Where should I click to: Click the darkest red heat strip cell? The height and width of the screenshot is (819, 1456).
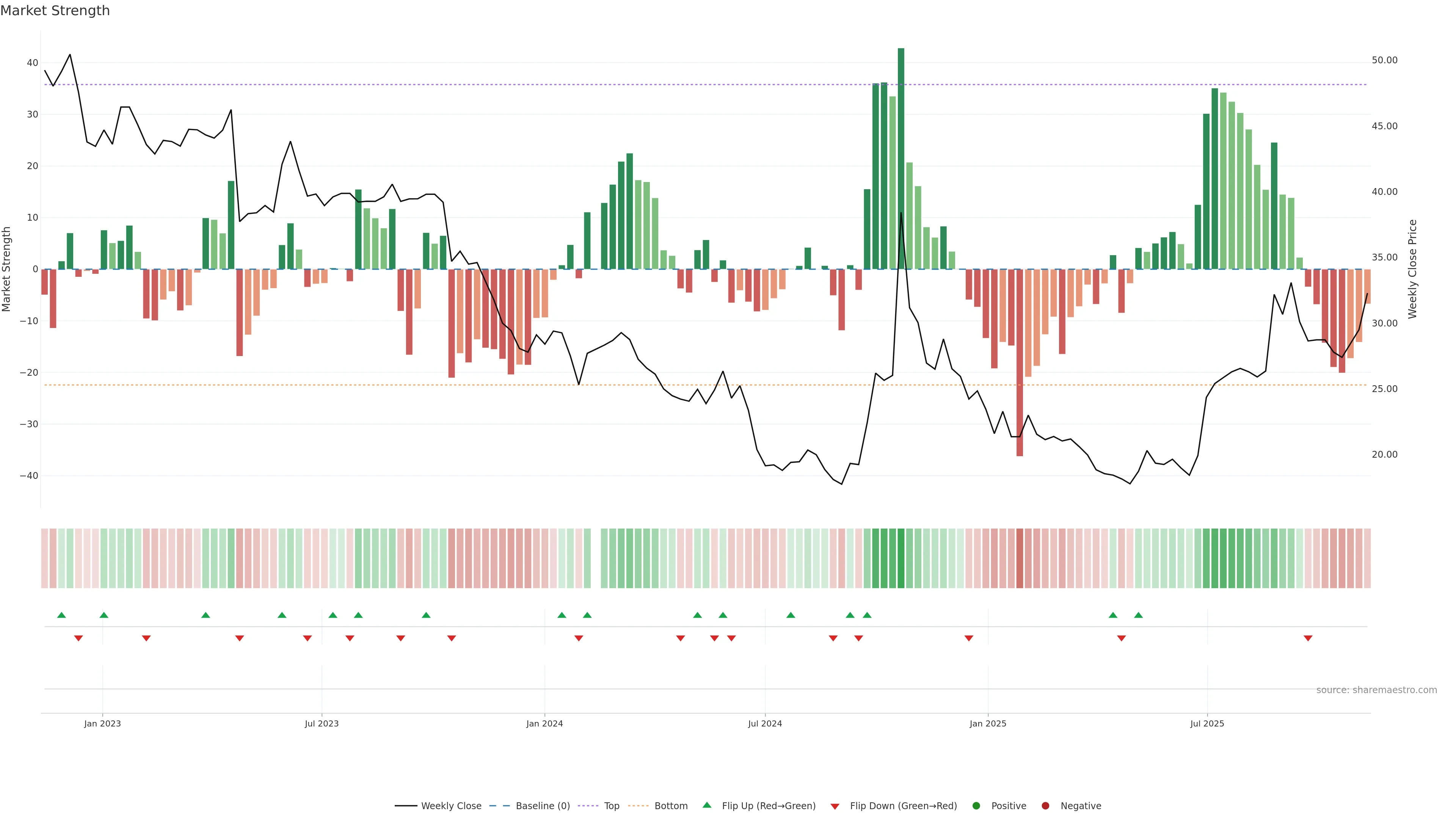tap(1020, 559)
